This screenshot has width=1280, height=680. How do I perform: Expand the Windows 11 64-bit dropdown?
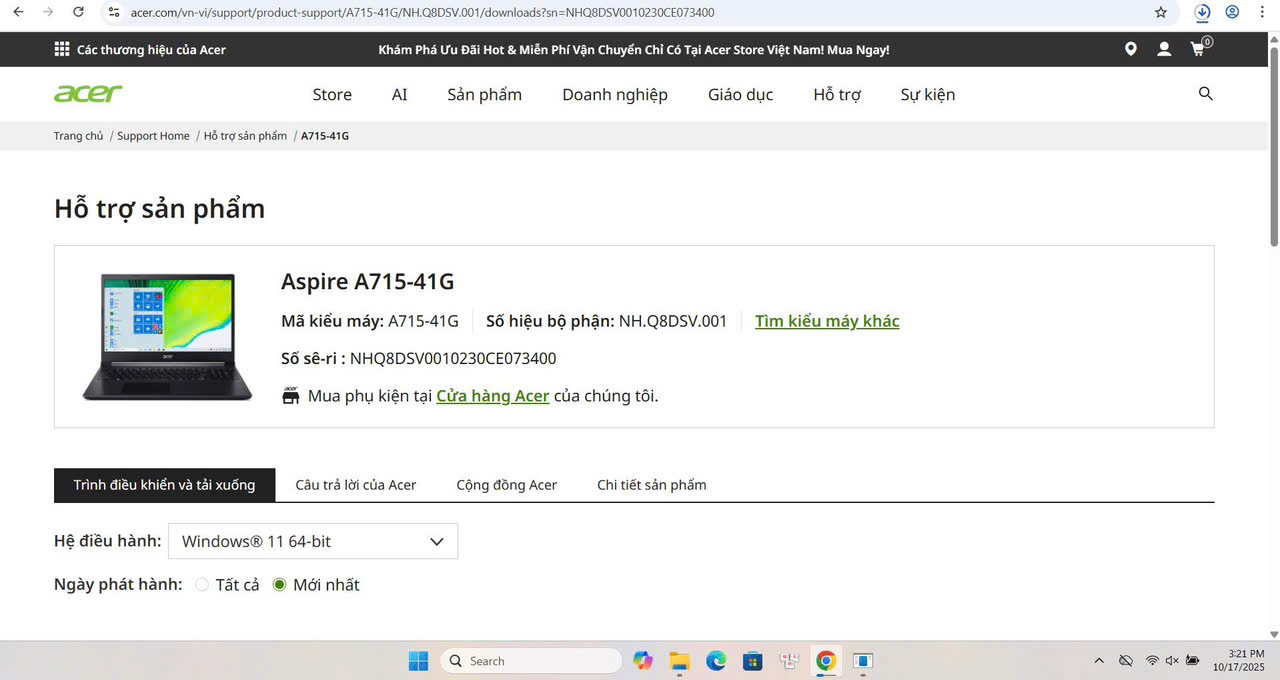[313, 541]
